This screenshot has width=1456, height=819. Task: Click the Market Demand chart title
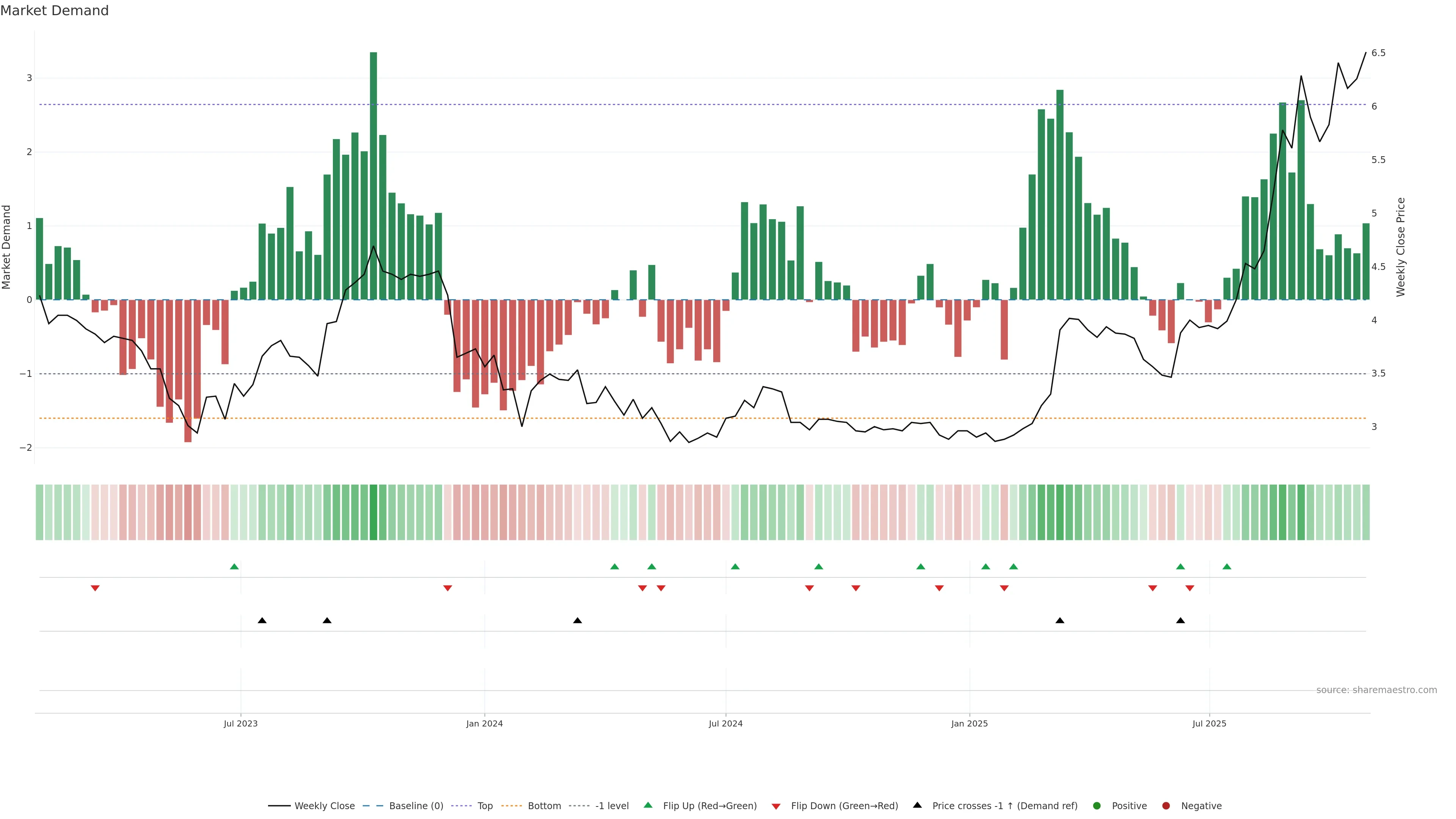coord(54,11)
